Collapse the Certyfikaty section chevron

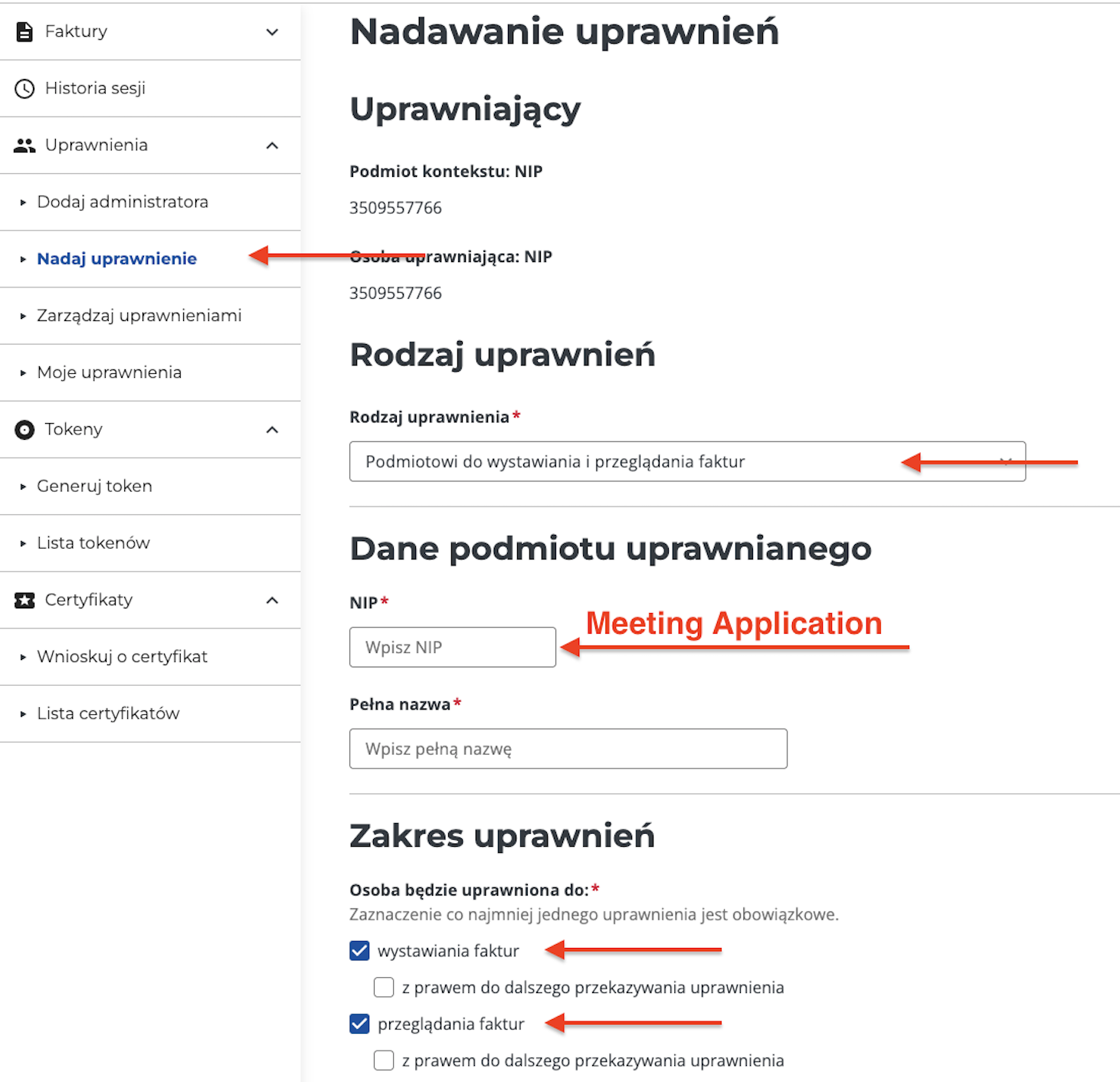(272, 600)
